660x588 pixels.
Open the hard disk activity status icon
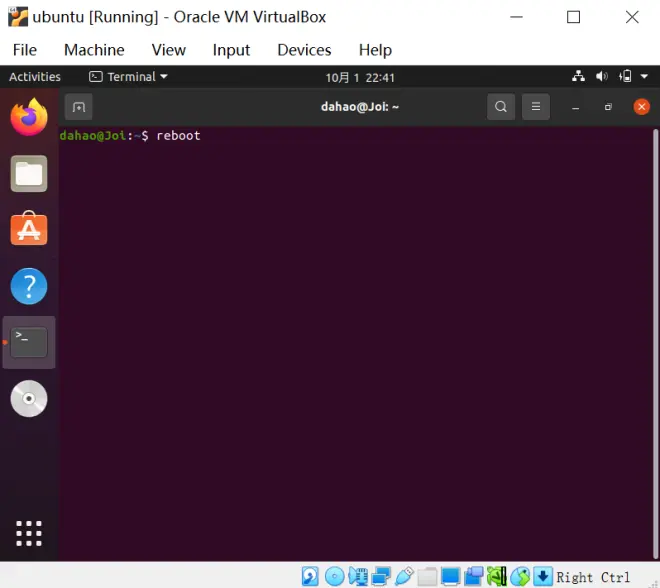pos(310,576)
